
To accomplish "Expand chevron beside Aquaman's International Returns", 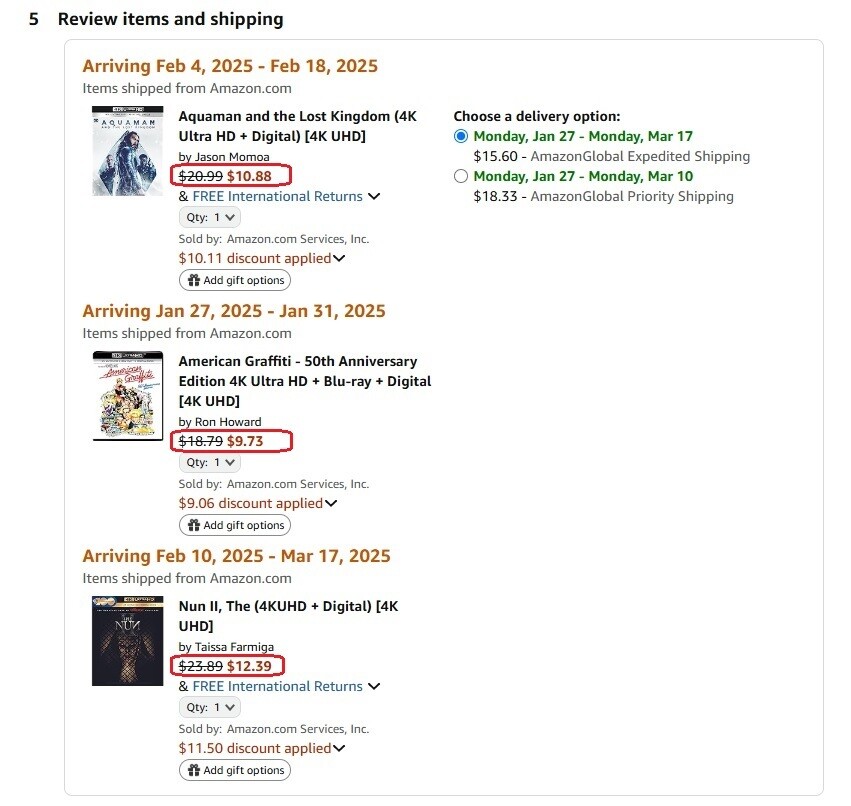I will [x=374, y=196].
